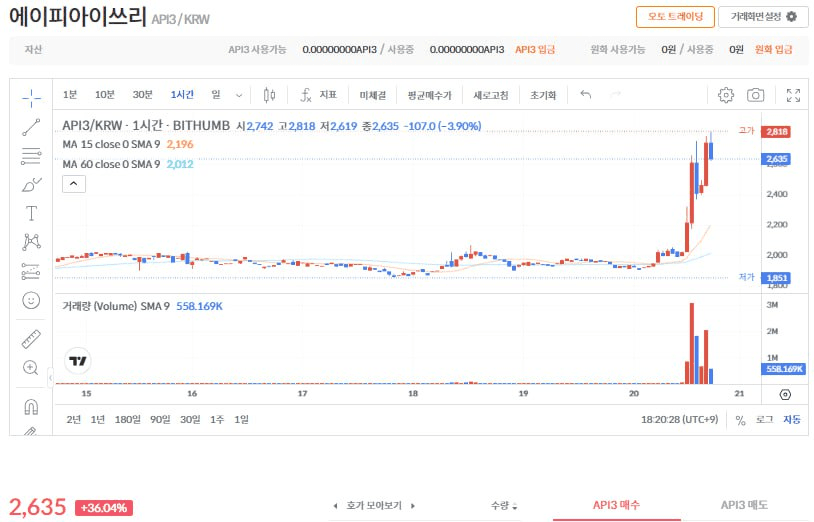Click 새로고침 to refresh chart
Screen dimensions: 814x522
[491, 95]
